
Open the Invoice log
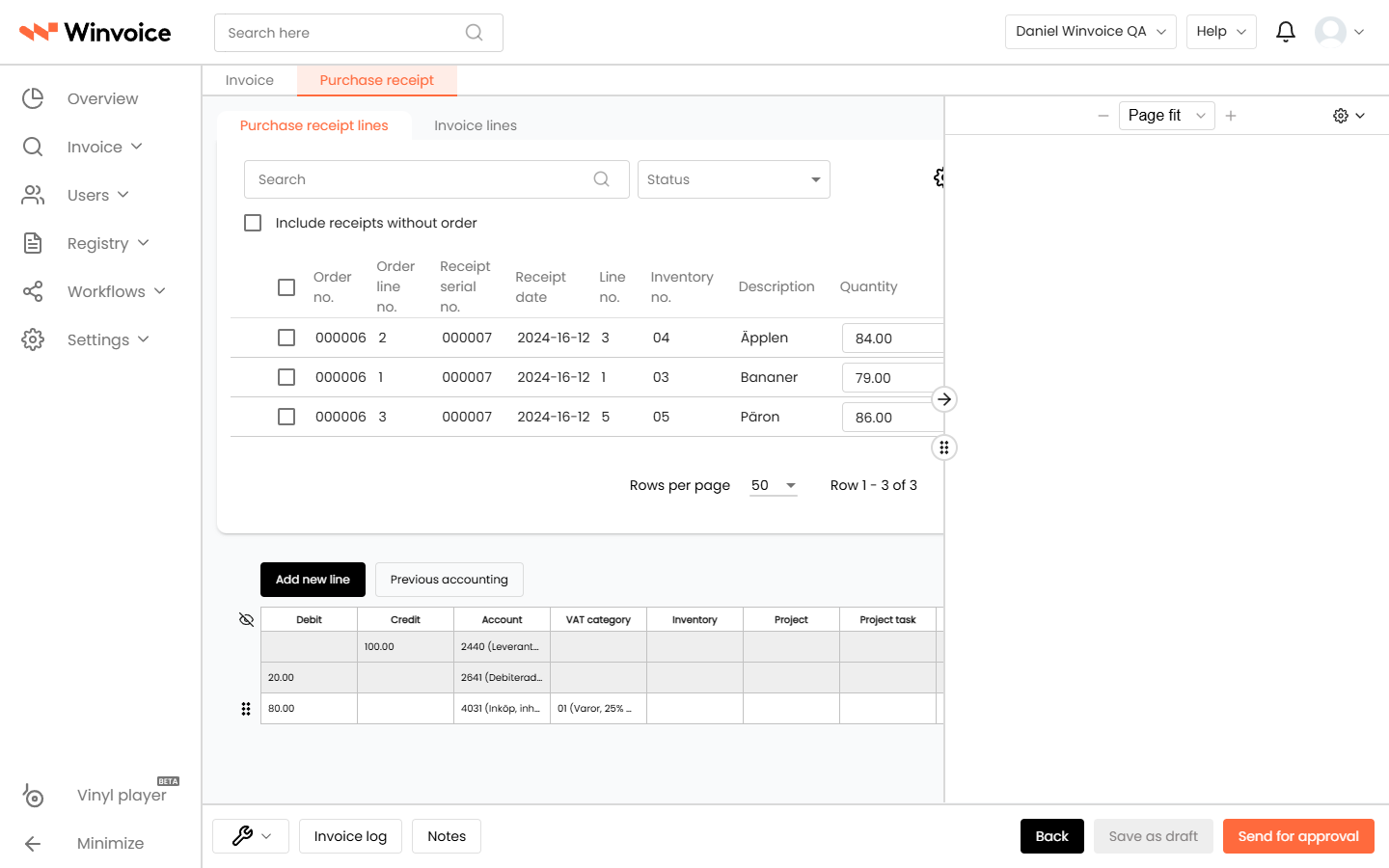pos(350,836)
